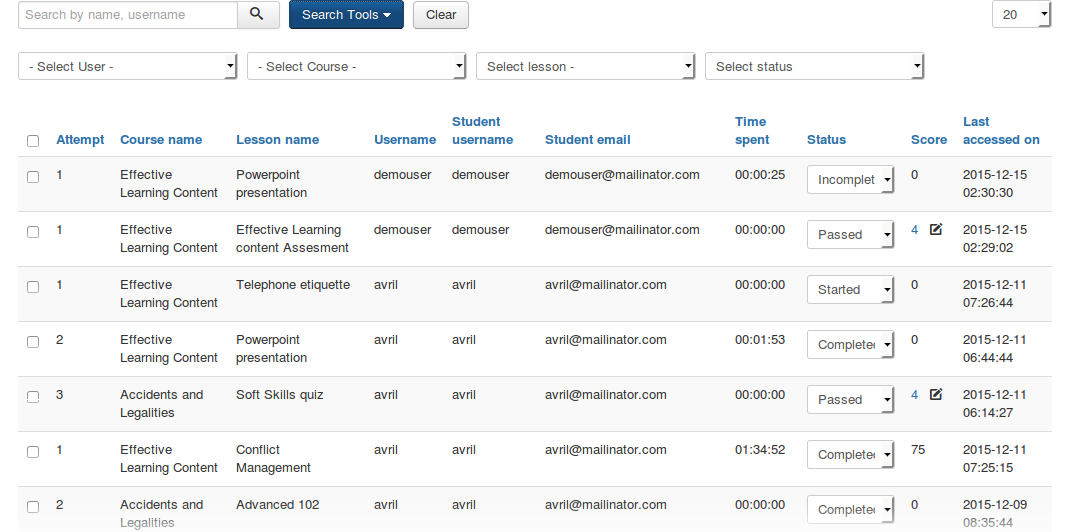Expand the Select Course filter
The height and width of the screenshot is (532, 1071).
356,67
